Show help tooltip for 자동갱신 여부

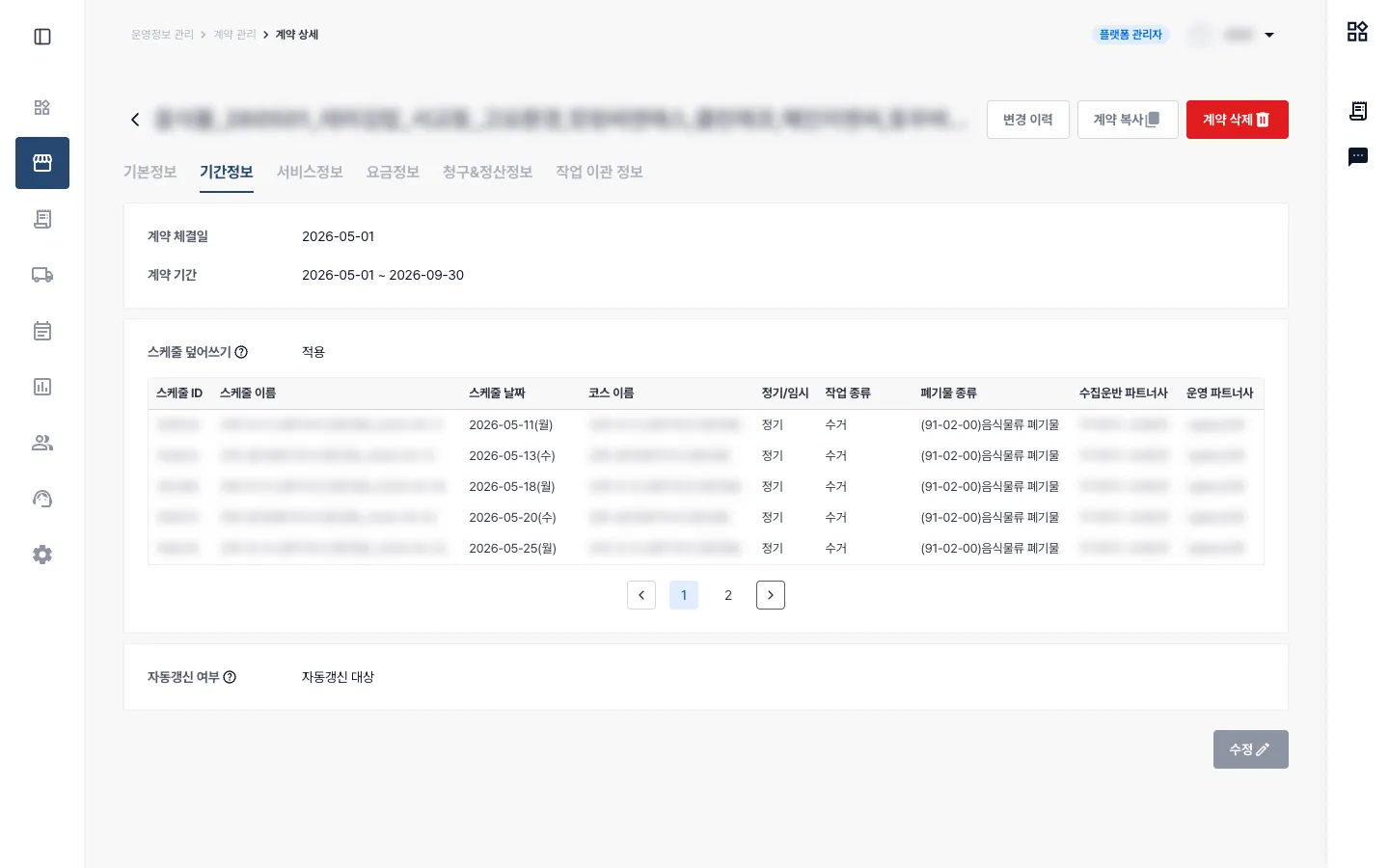(230, 677)
